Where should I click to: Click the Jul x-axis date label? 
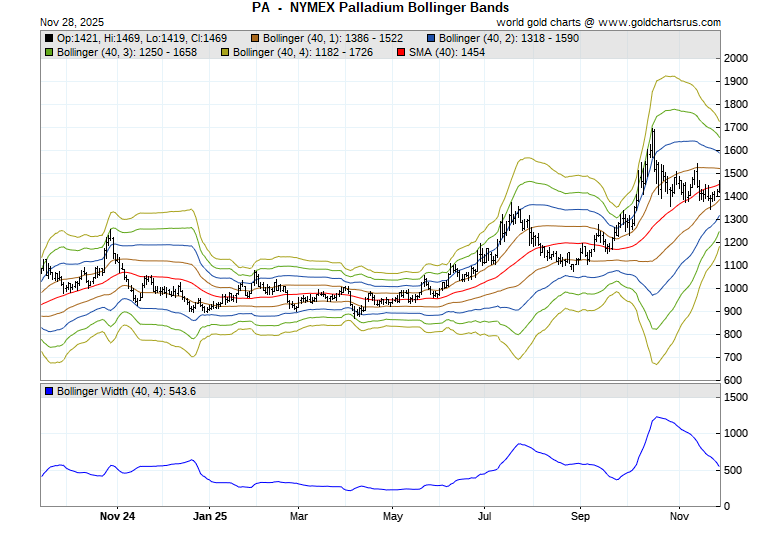click(485, 517)
